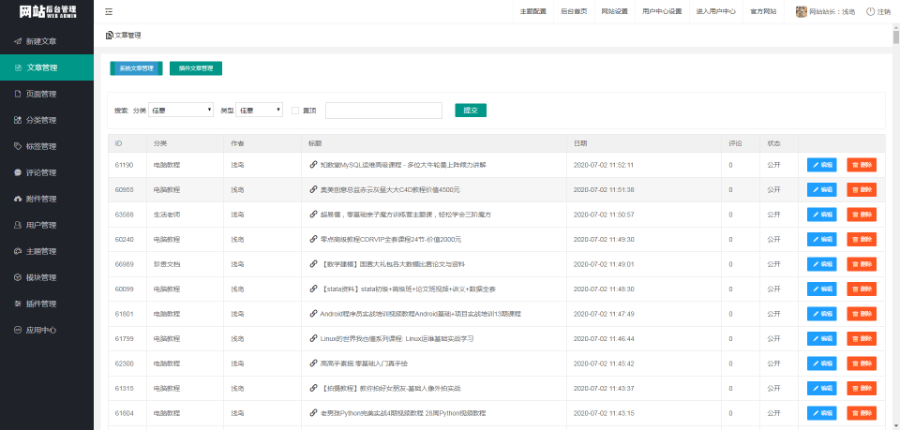Switch to the 插件文章管理 tab
Image resolution: width=900 pixels, height=430 pixels.
195,68
